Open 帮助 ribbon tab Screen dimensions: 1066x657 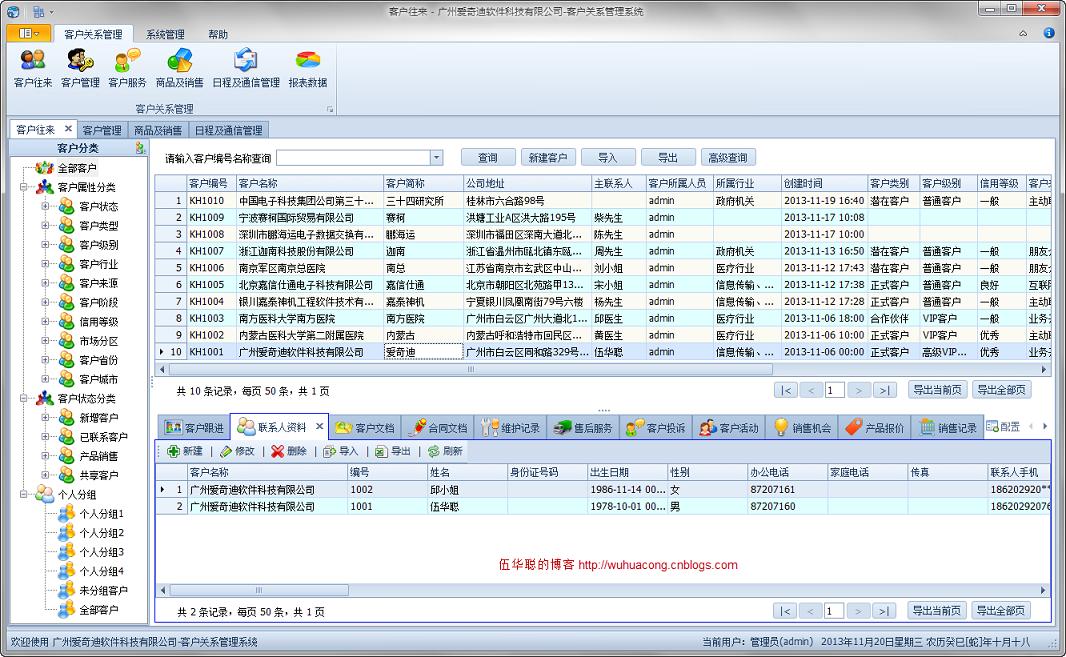218,34
